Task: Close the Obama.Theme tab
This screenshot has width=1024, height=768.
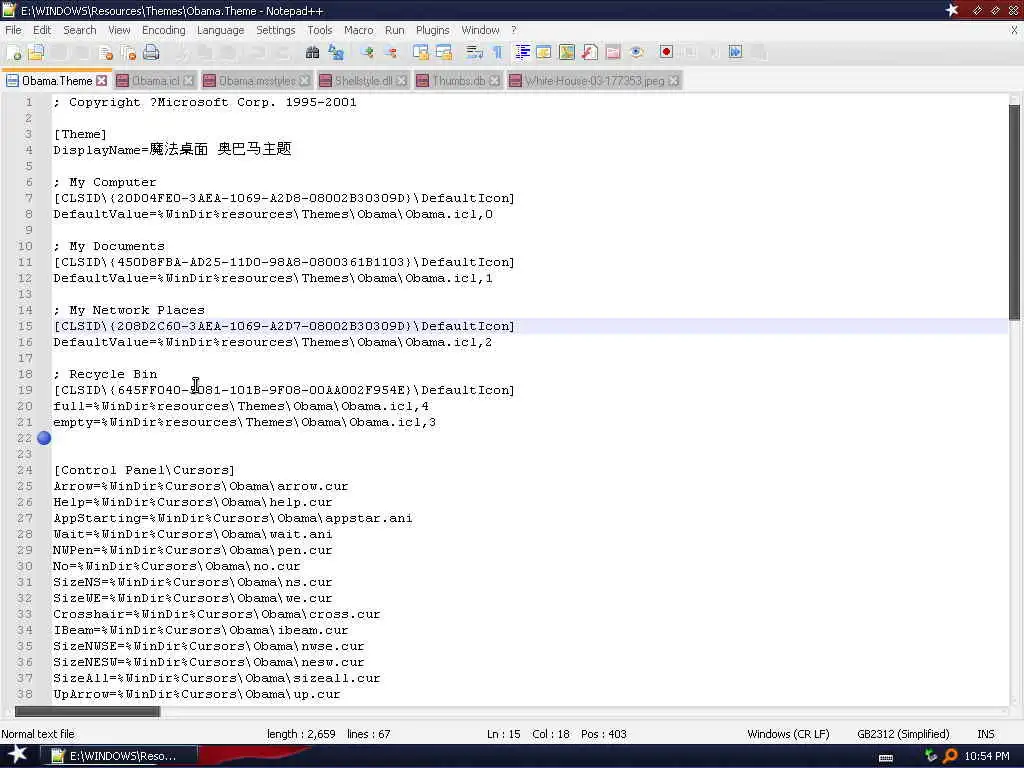Action: [101, 80]
